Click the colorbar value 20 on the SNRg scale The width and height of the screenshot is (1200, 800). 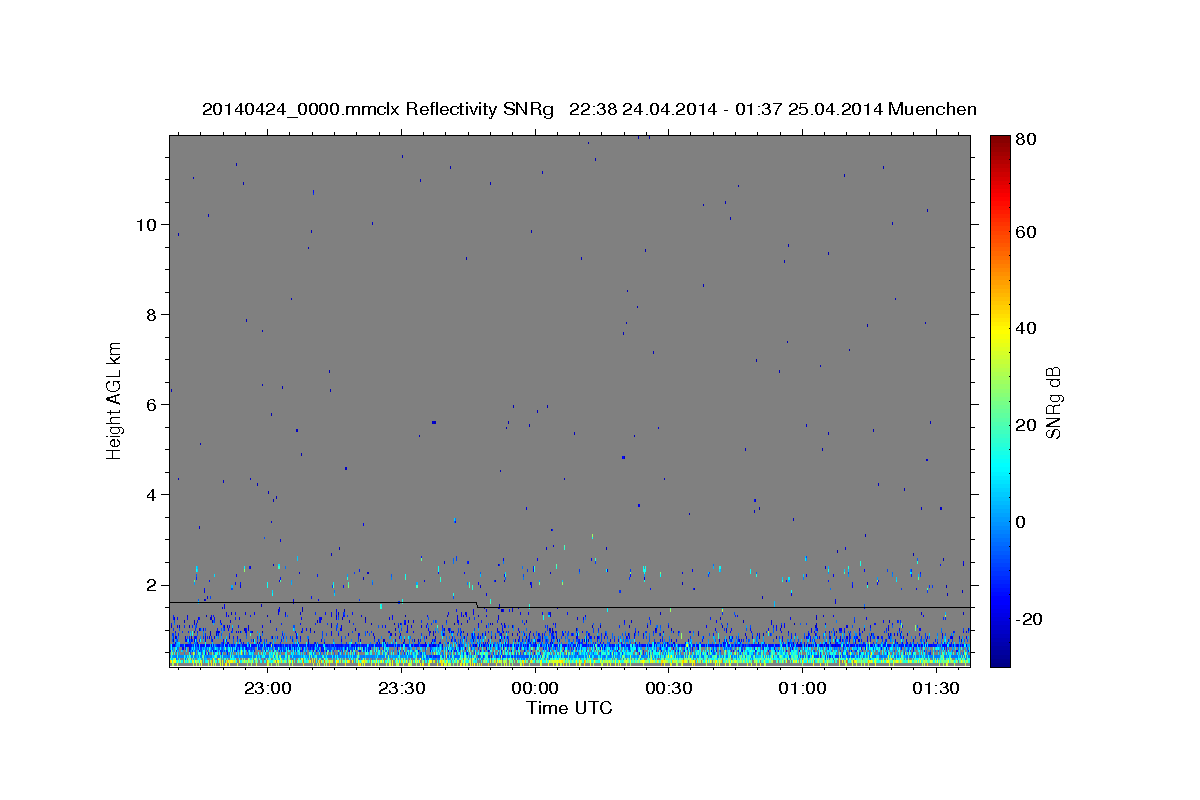pos(1025,425)
